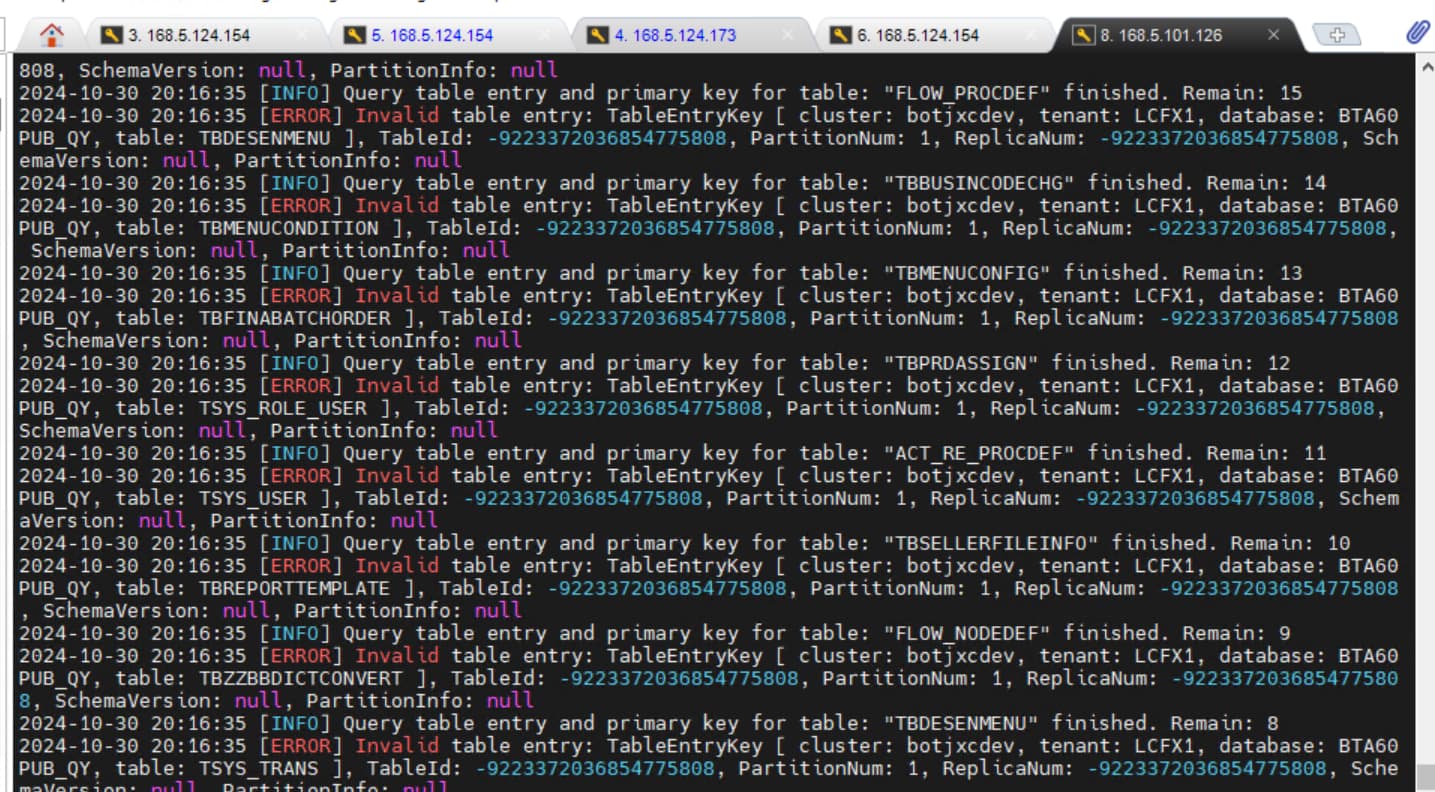Click [INFO] tag on the FLOW_PROCDEF line

(295, 93)
